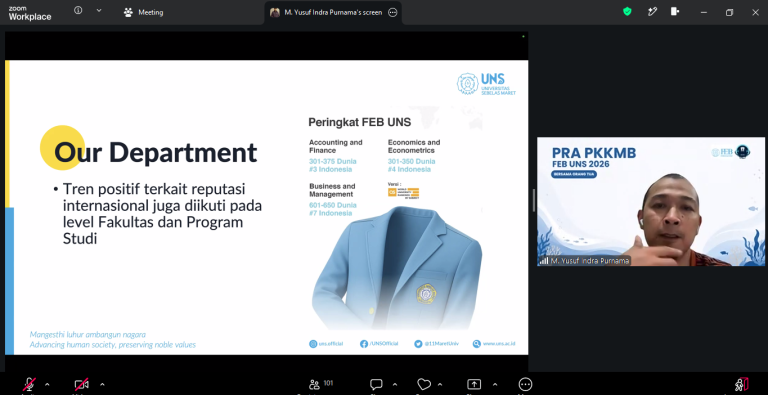
Task: Click "Accounting and Finance" ranking heading
Action: tap(336, 146)
